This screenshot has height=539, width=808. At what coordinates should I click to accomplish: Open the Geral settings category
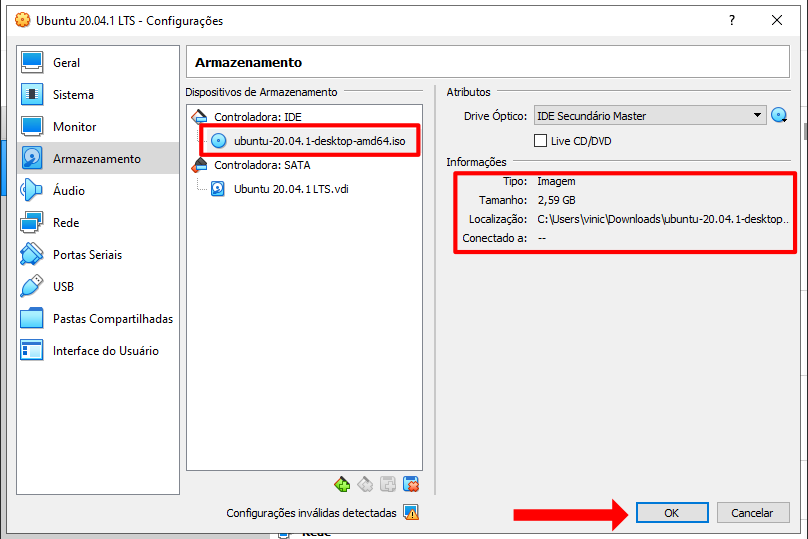click(x=98, y=63)
